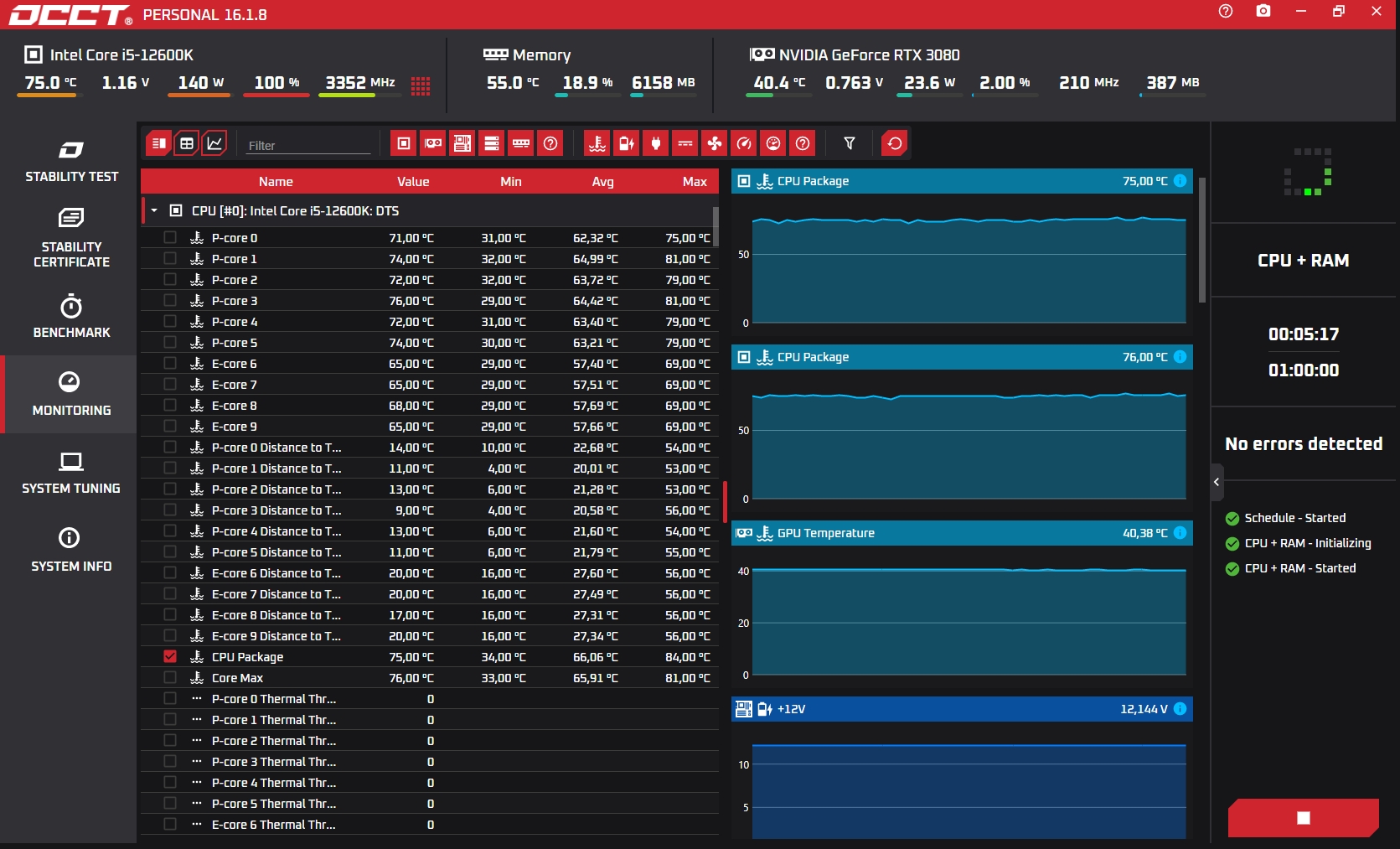Enable the P-core 3 checkbox
The height and width of the screenshot is (849, 1400).
tap(170, 301)
